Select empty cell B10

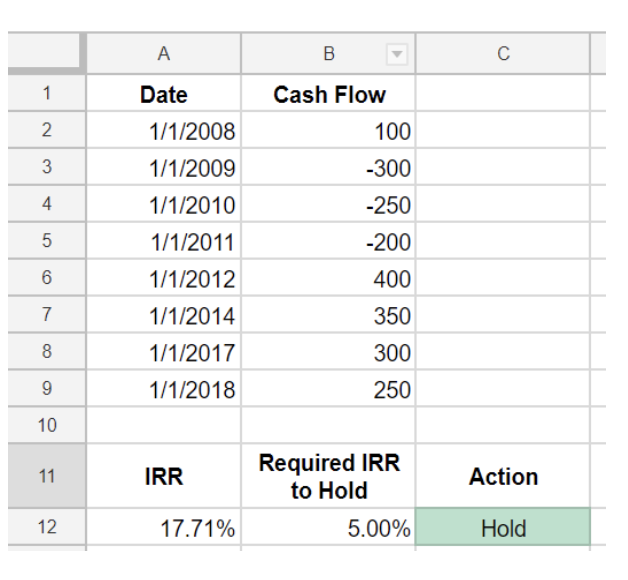click(x=328, y=425)
